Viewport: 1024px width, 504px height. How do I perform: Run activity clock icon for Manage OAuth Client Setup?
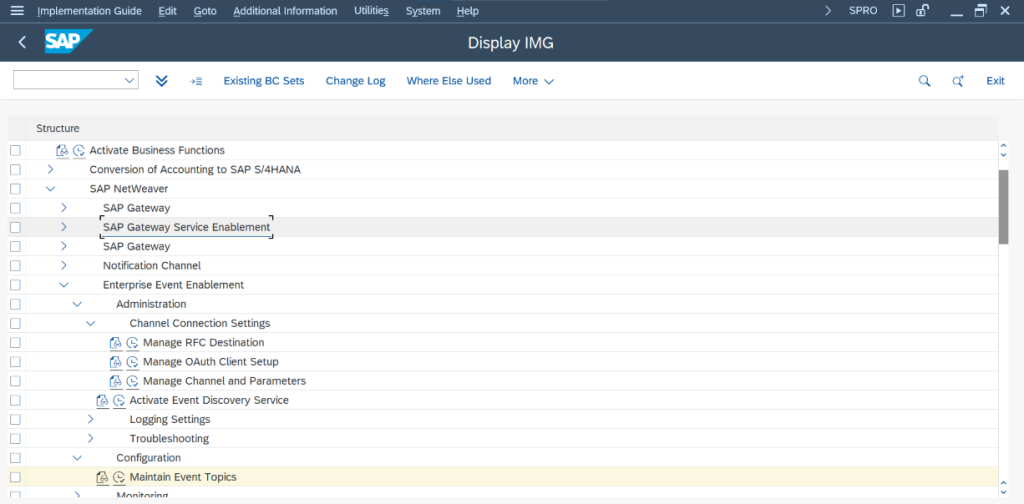pyautogui.click(x=133, y=362)
